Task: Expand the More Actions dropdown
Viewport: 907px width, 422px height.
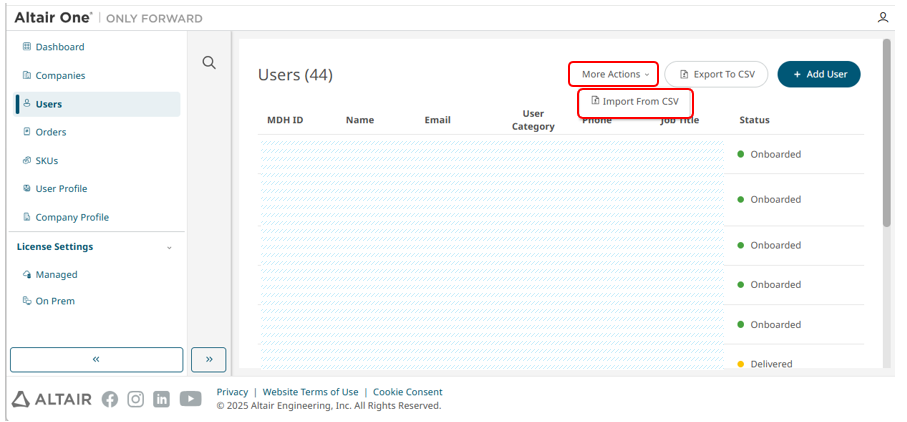Action: pyautogui.click(x=614, y=74)
